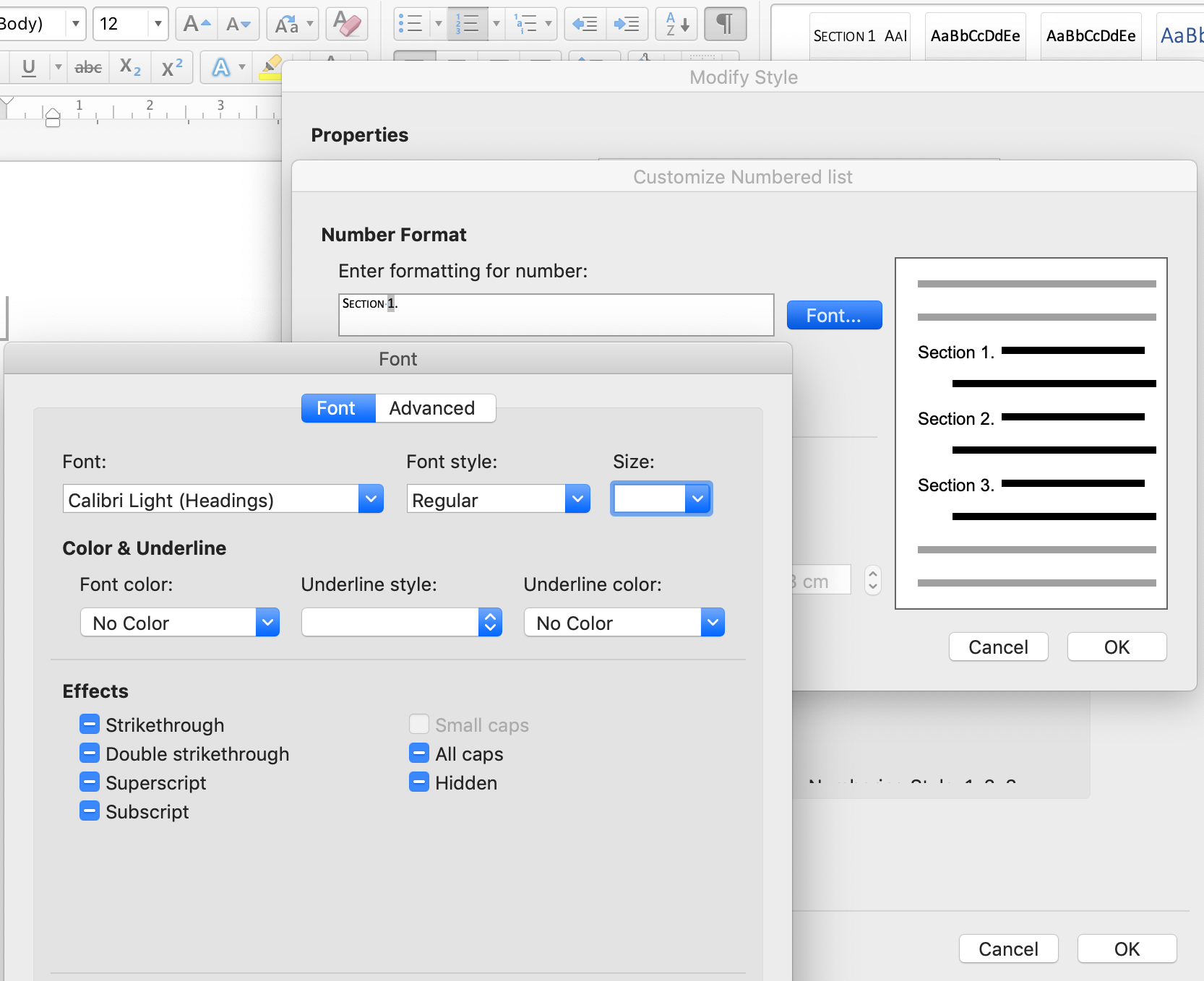Select the numbered list icon
This screenshot has width=1204, height=981.
click(468, 24)
